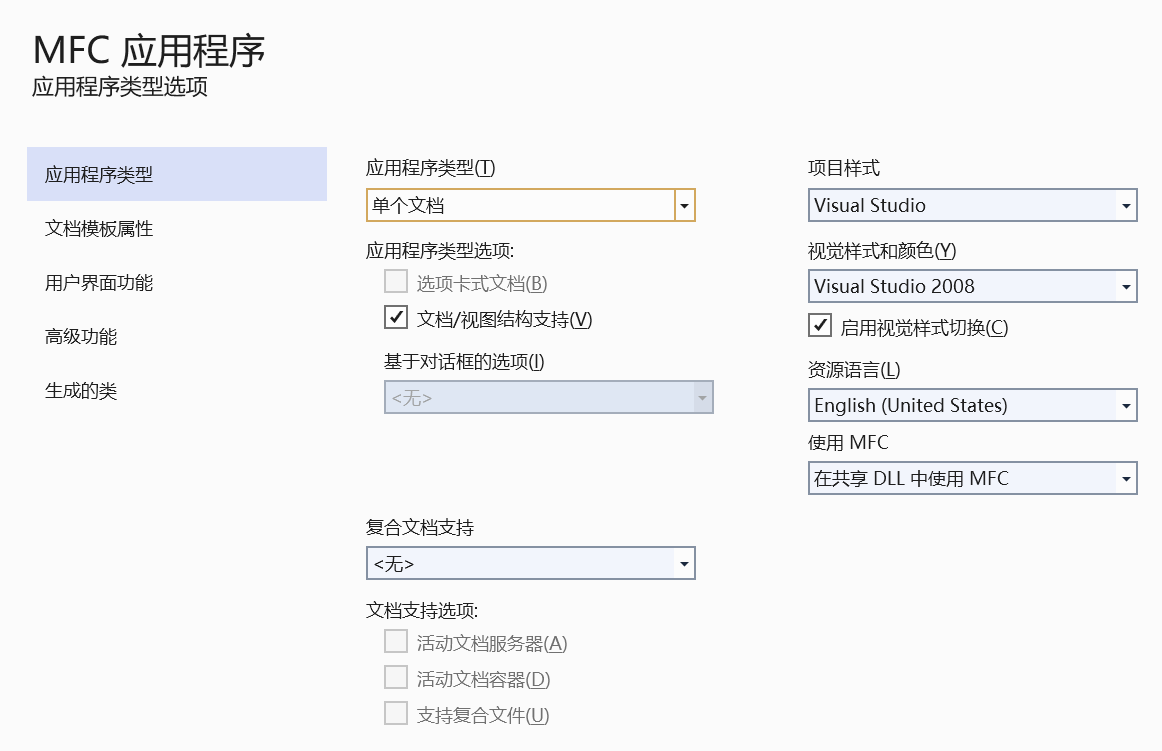
Task: Toggle the 活动文档服务器 checkbox
Action: click(x=396, y=641)
